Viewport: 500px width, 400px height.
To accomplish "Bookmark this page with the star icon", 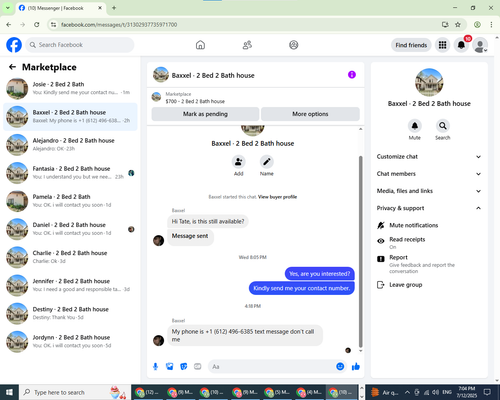I will [x=458, y=24].
